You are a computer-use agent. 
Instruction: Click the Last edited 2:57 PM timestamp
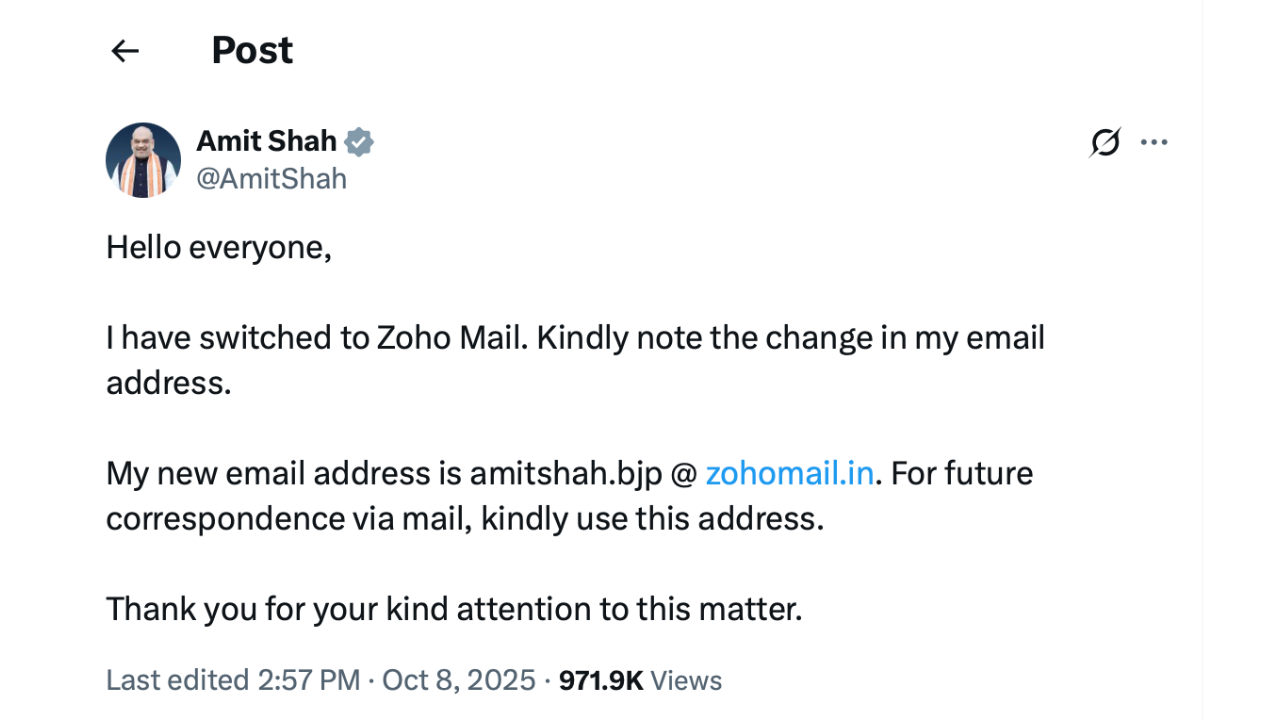[232, 681]
